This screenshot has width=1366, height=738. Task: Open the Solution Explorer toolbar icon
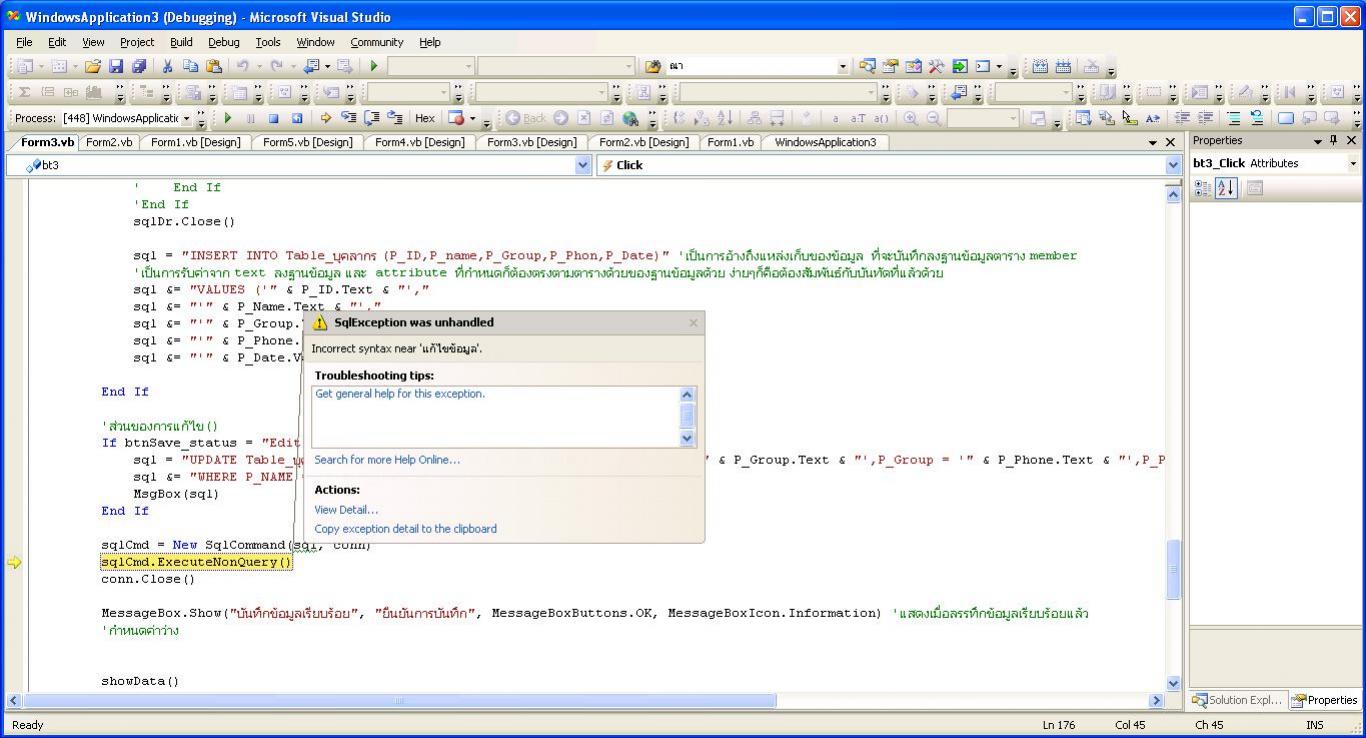coord(867,66)
